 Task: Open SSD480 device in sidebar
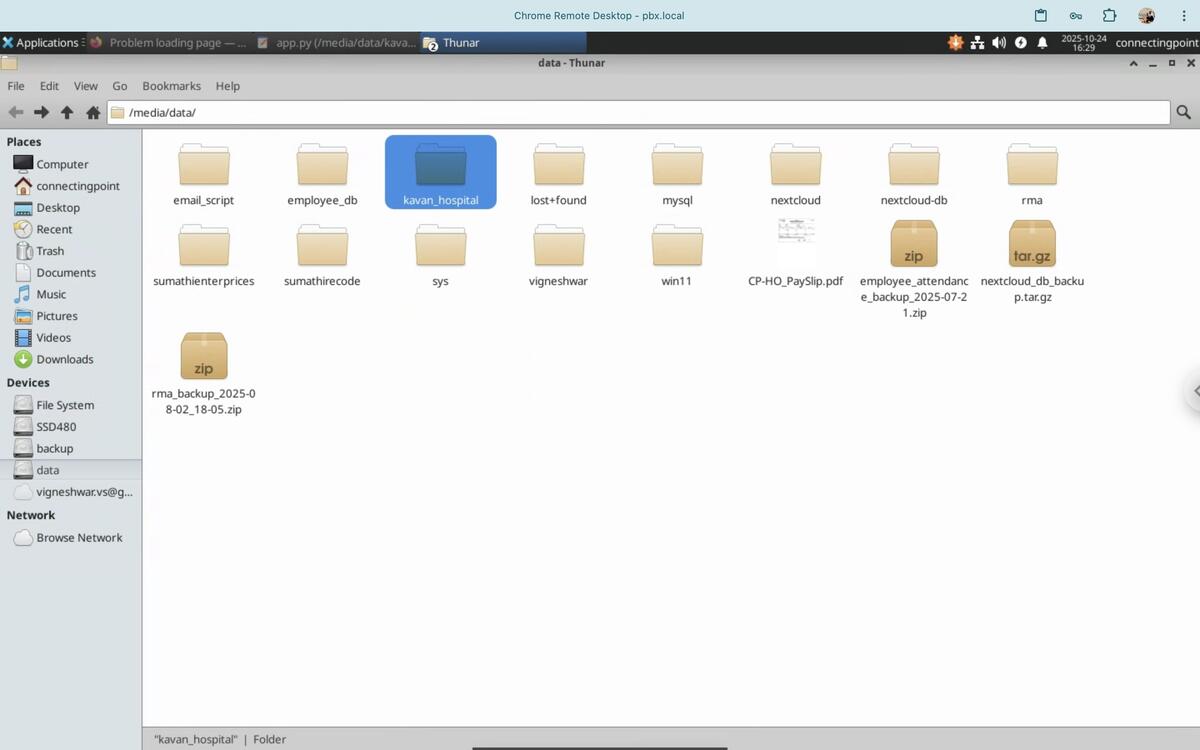point(56,427)
